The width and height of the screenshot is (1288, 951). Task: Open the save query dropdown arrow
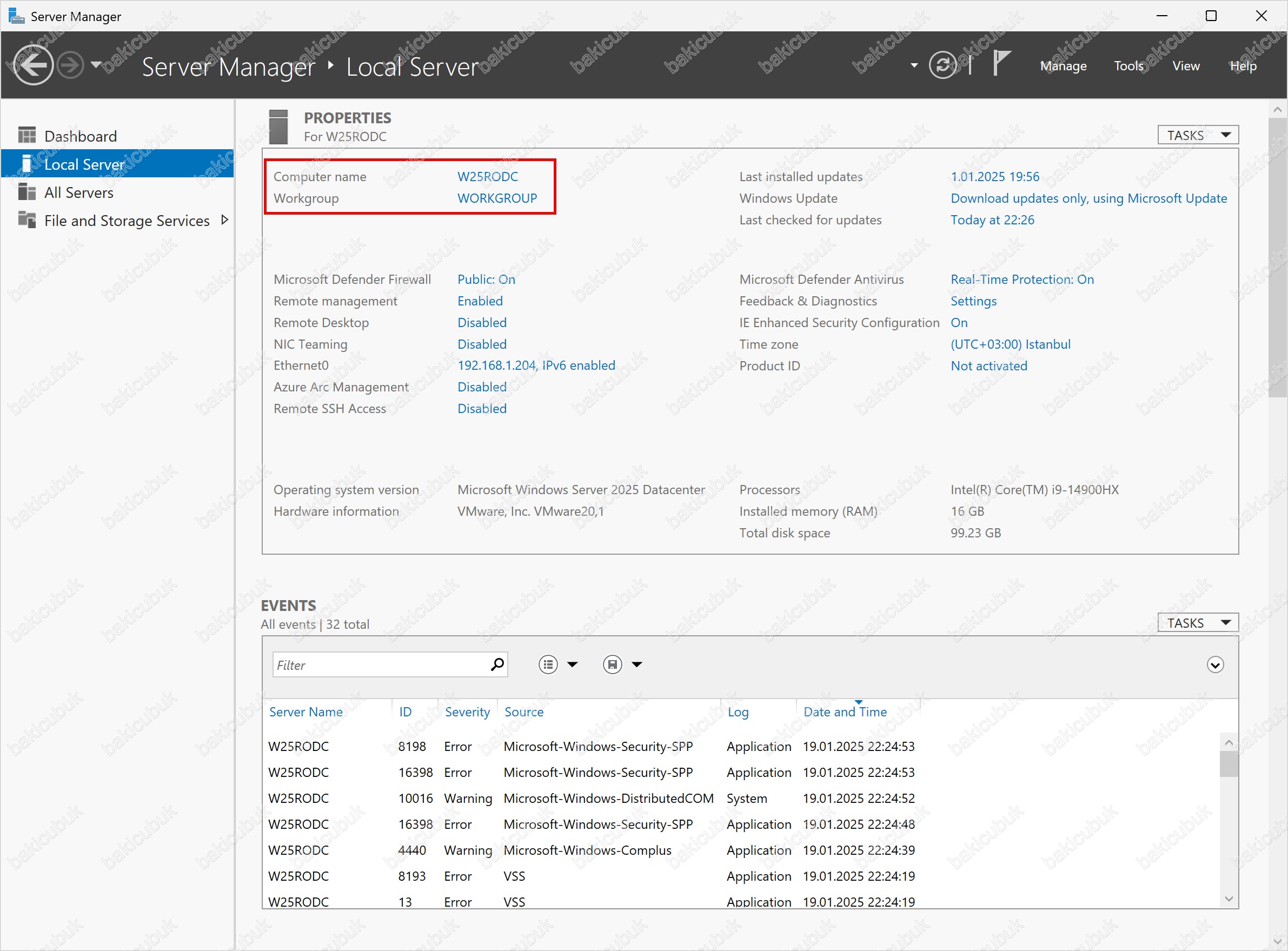[637, 664]
